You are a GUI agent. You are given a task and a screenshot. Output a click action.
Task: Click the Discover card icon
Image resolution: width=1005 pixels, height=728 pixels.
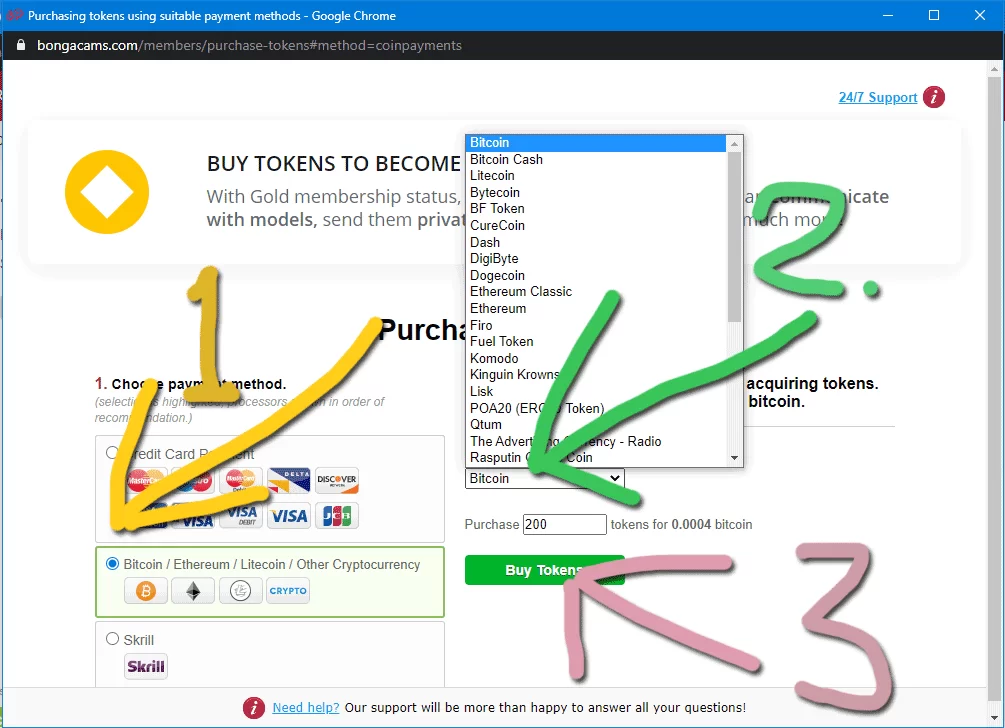click(337, 480)
